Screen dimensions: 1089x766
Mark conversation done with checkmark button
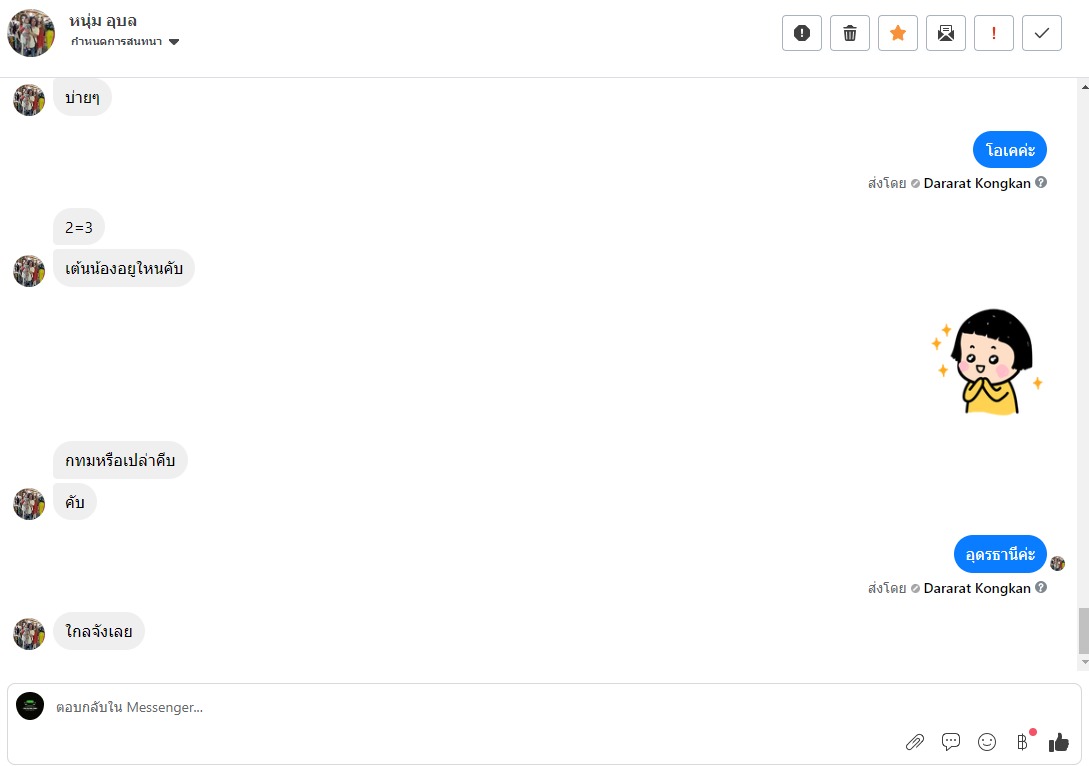pyautogui.click(x=1042, y=33)
